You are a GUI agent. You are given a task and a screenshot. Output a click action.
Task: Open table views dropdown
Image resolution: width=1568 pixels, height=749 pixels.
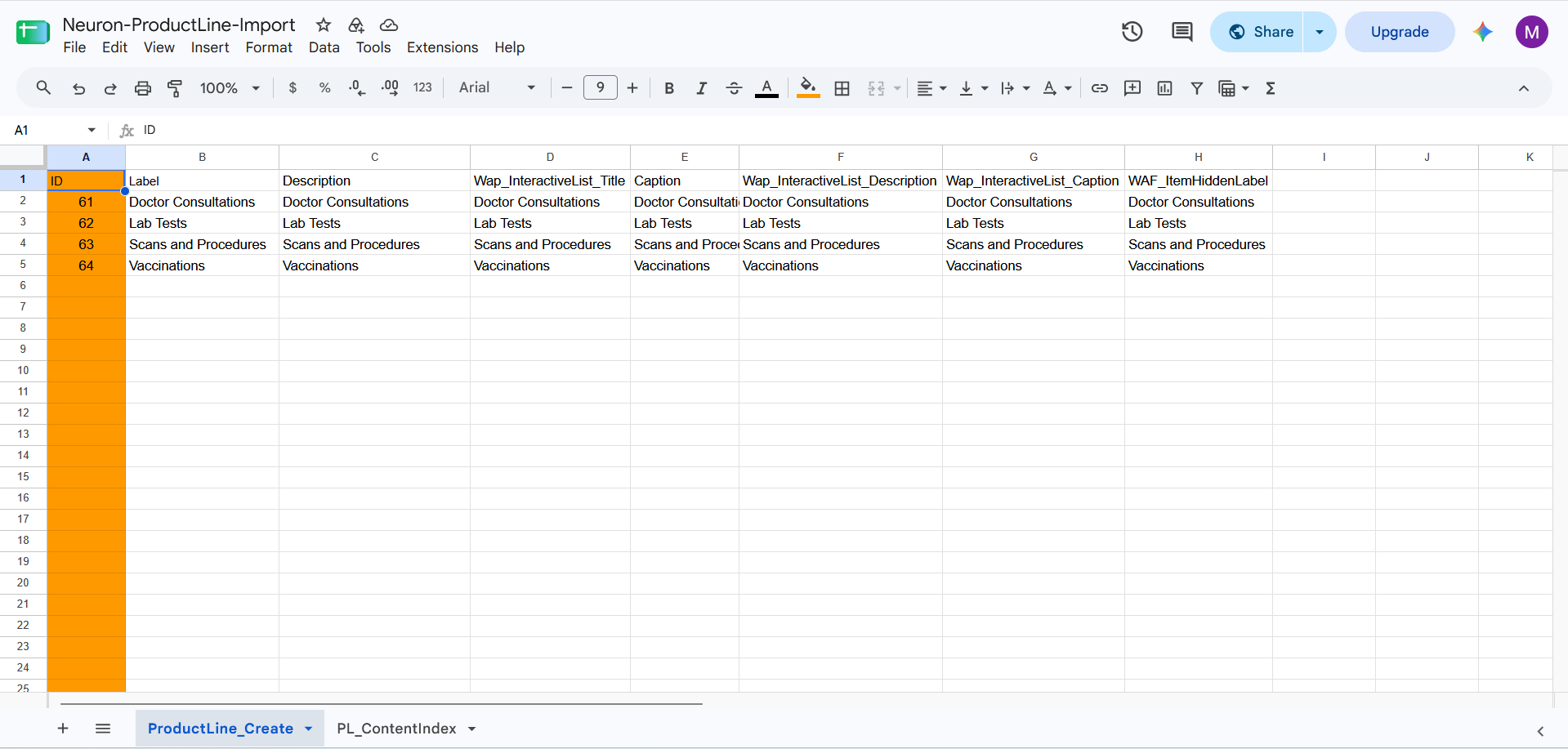click(x=1234, y=88)
